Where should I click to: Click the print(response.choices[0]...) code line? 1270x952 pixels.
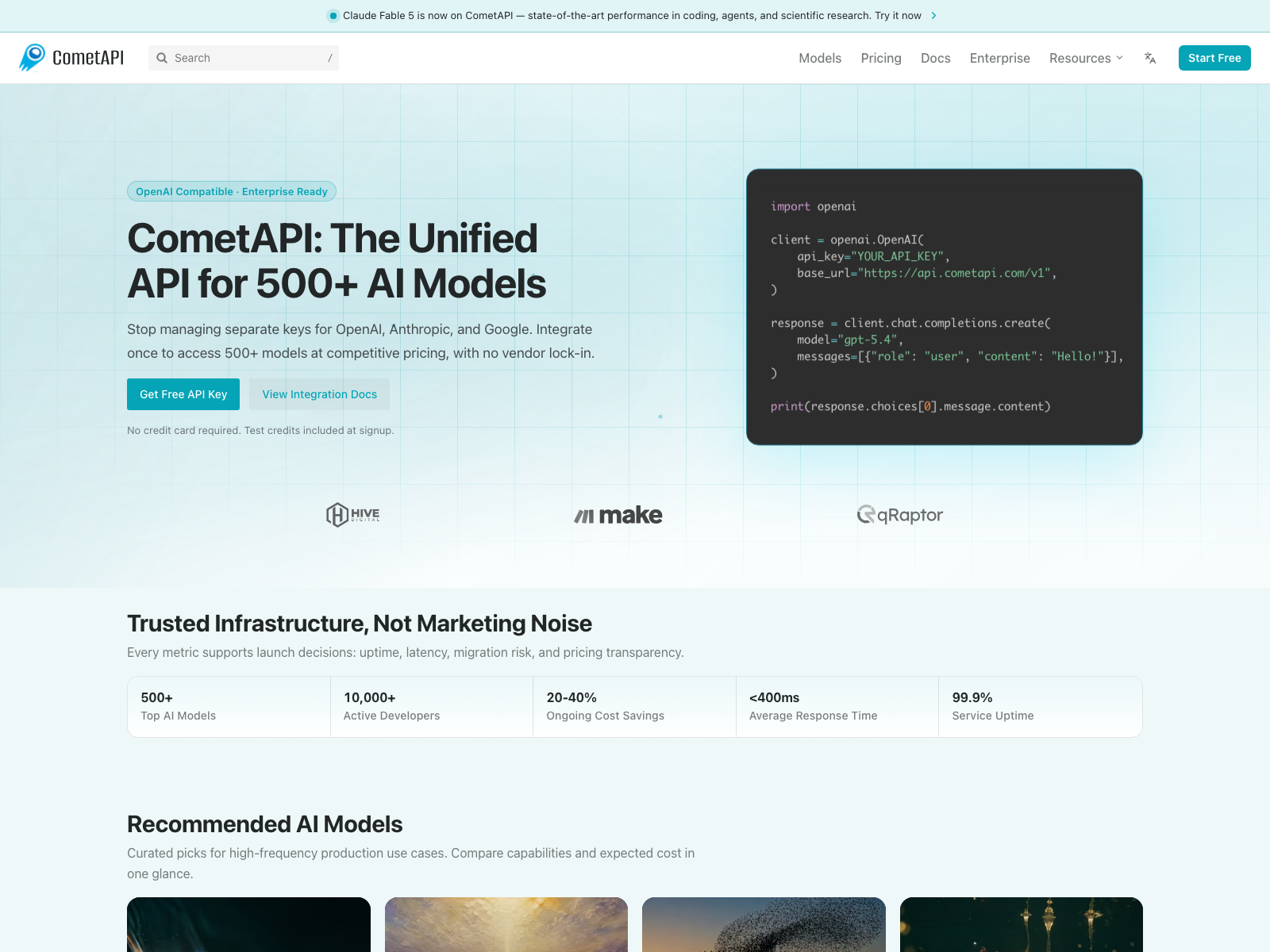910,406
